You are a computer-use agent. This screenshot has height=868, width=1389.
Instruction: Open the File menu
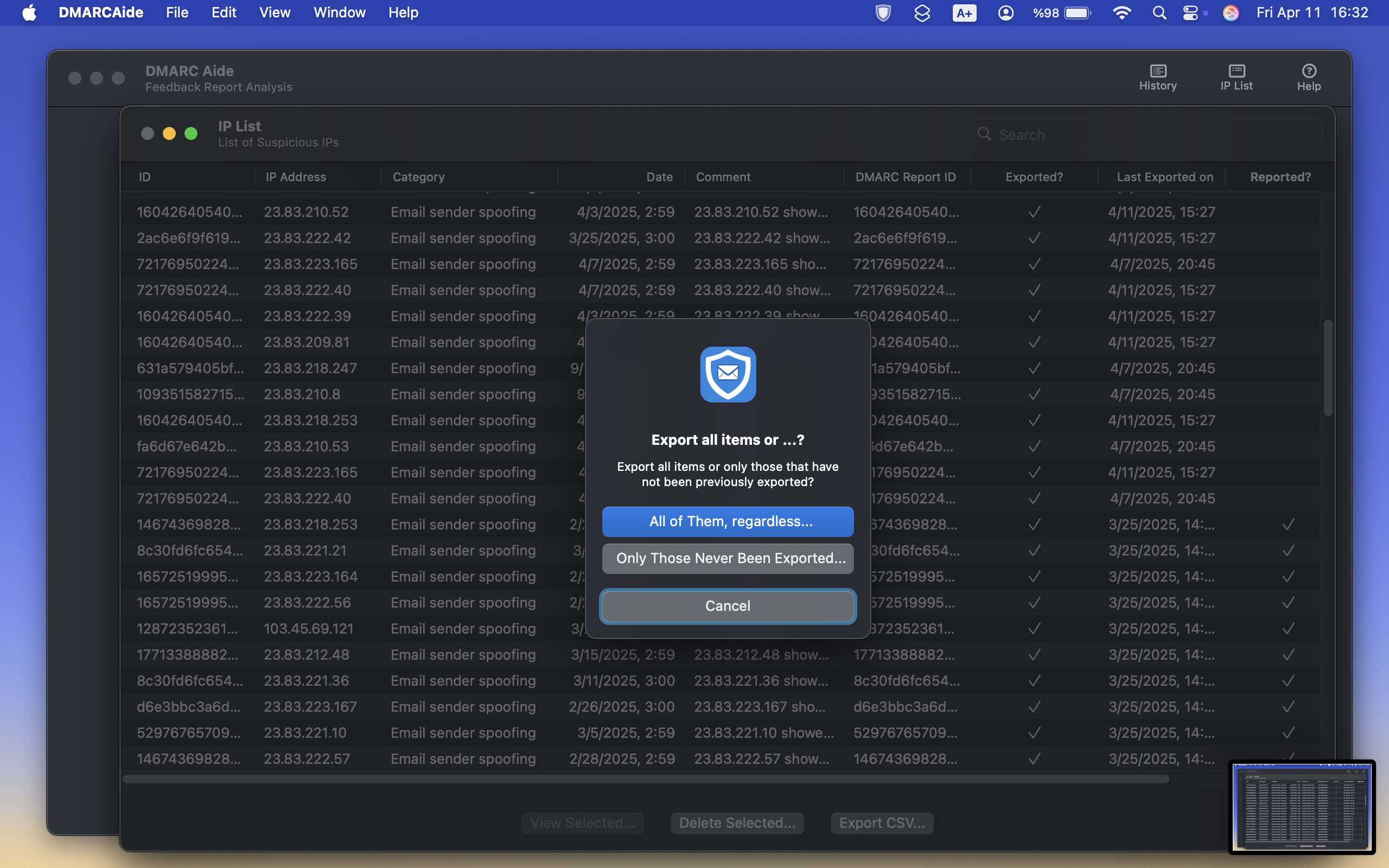click(177, 12)
